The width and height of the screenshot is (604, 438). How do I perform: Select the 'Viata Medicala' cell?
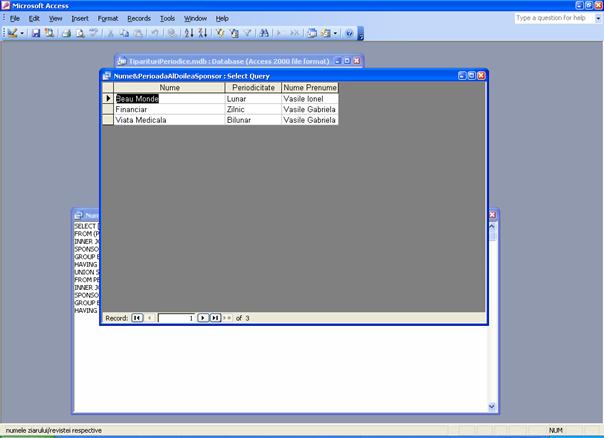tap(170, 120)
